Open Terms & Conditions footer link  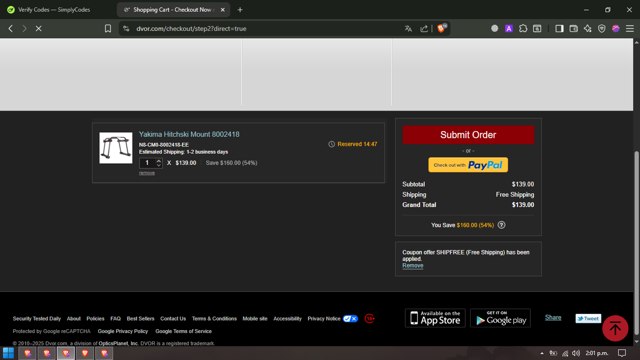pyautogui.click(x=214, y=319)
